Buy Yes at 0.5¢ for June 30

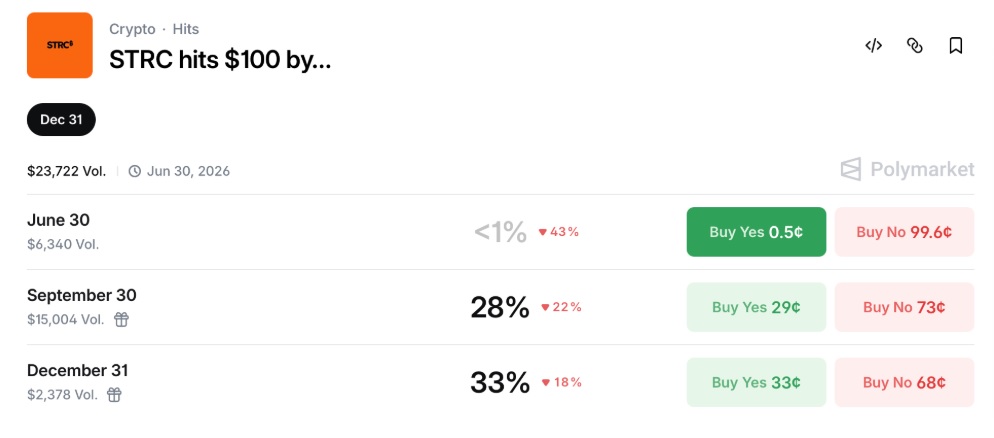[x=756, y=232]
